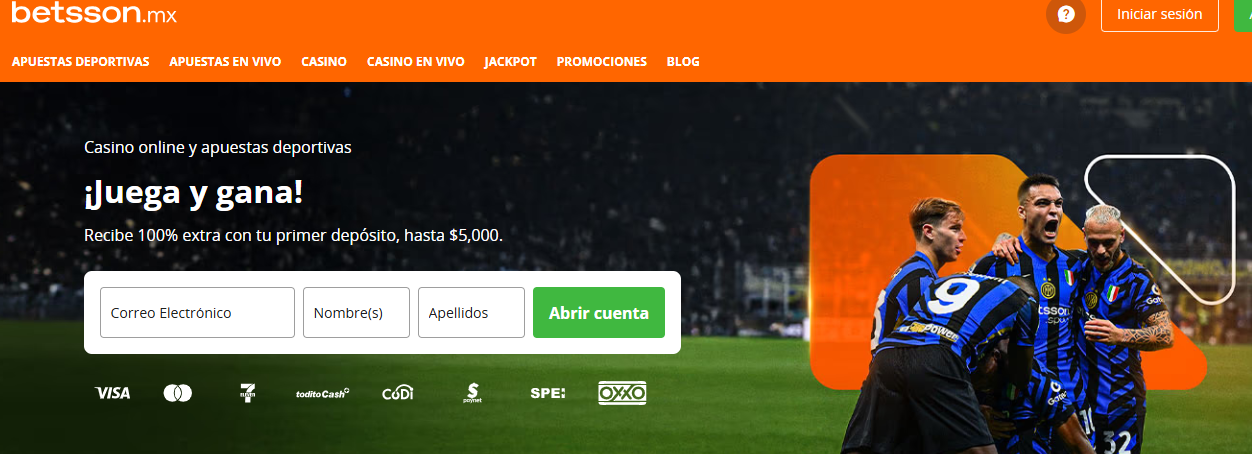
Task: Click the toditoCash payment logo
Action: click(x=322, y=393)
